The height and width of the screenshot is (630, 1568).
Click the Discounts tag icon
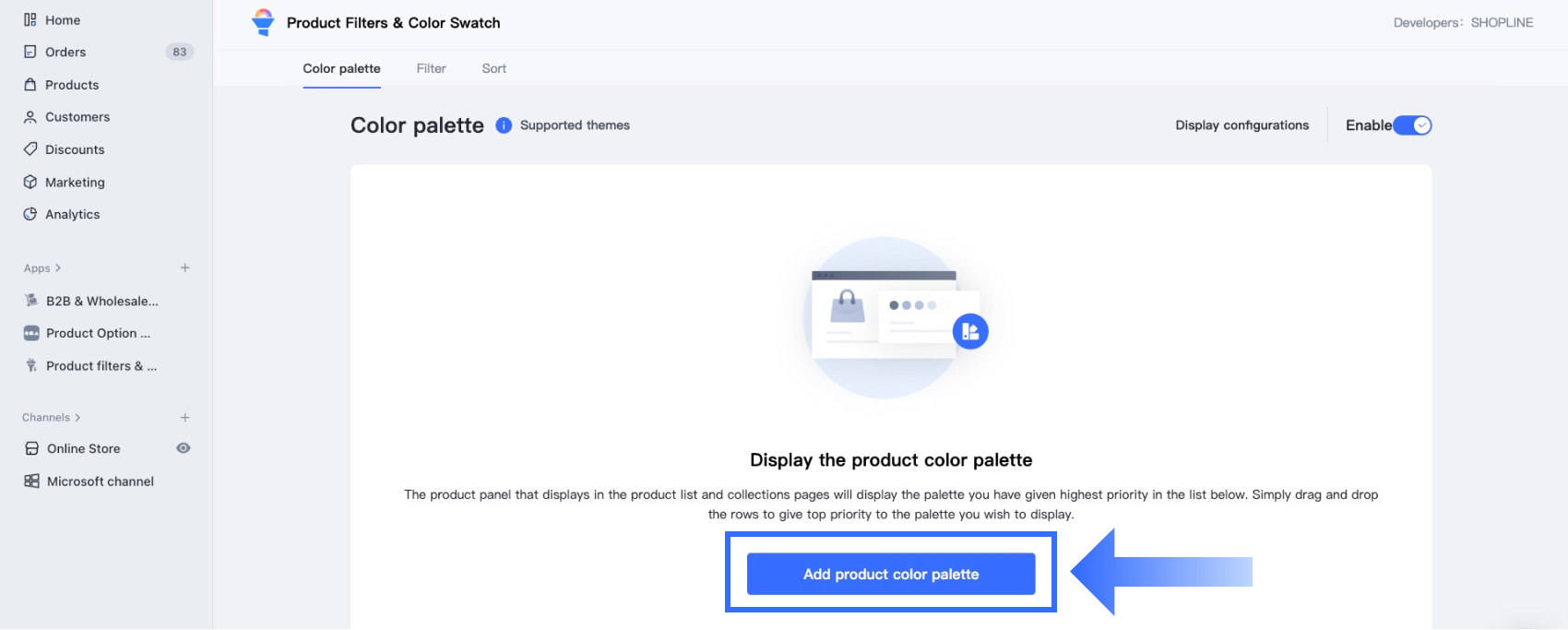click(30, 149)
